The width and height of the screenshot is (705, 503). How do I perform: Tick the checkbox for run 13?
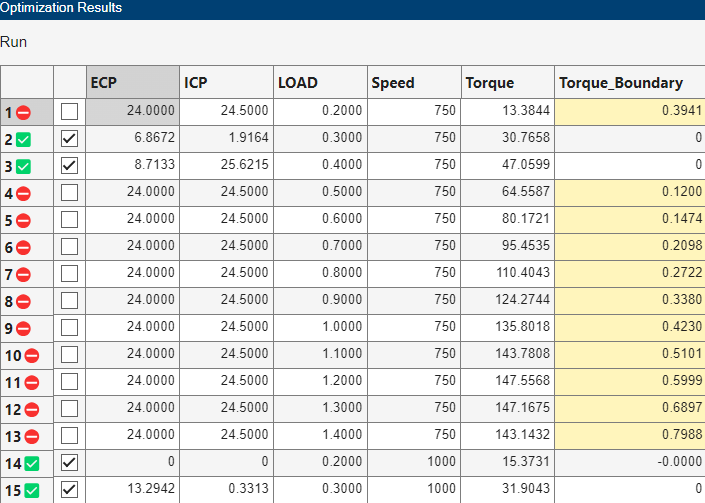click(69, 435)
